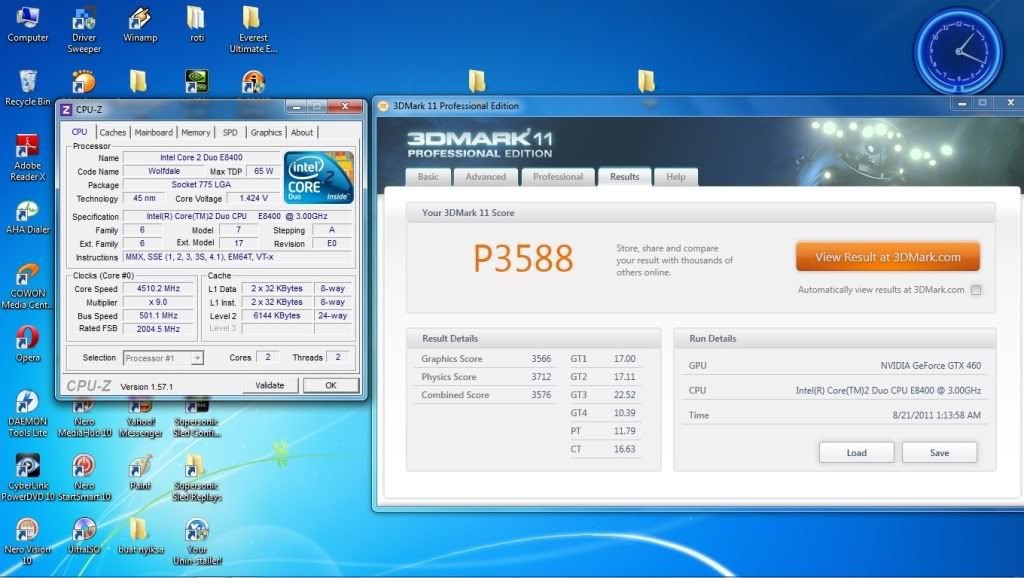Click the P3588 score text
The height and width of the screenshot is (578, 1024).
pos(523,258)
